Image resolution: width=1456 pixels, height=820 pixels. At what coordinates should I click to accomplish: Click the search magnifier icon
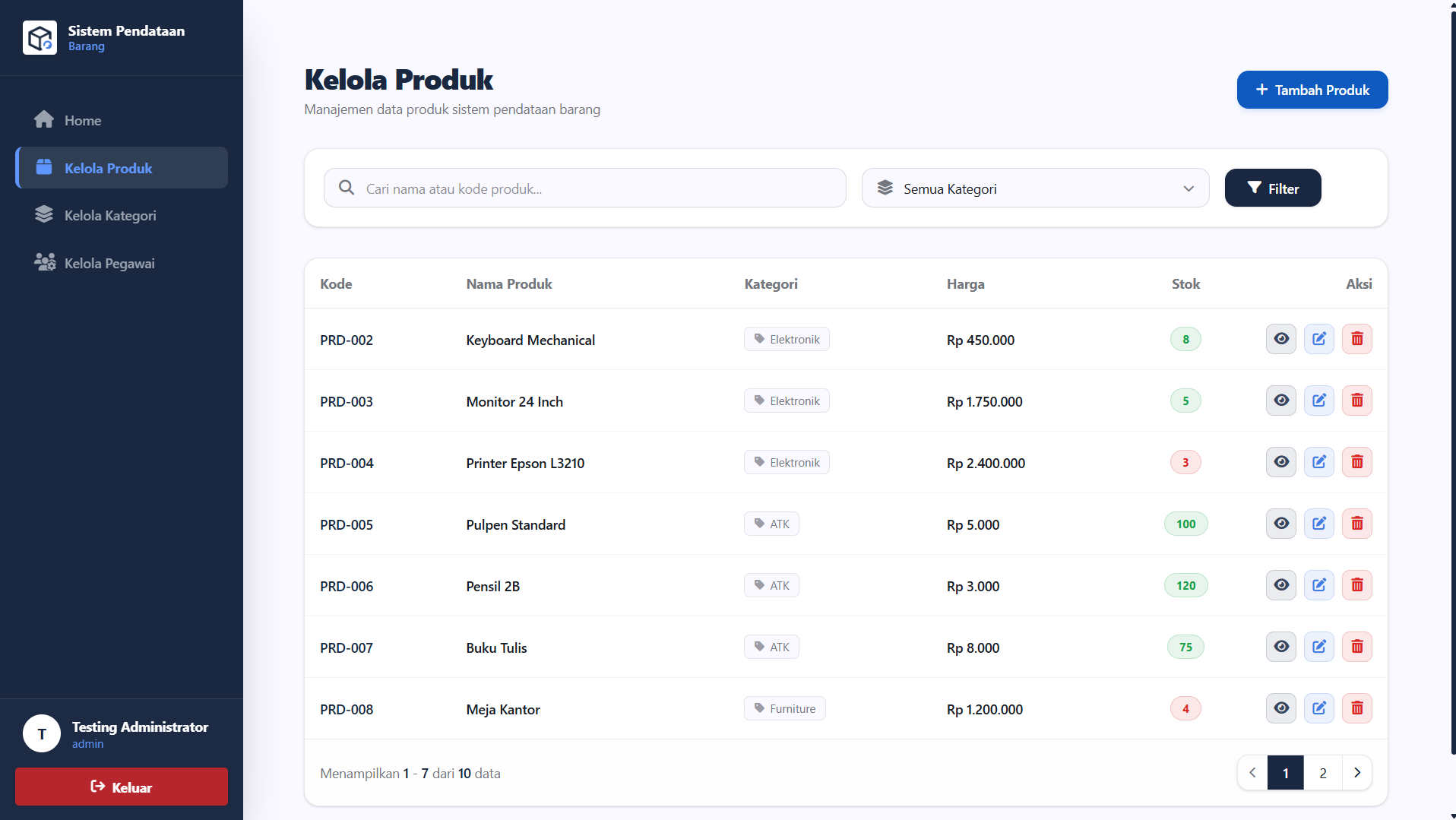[347, 188]
